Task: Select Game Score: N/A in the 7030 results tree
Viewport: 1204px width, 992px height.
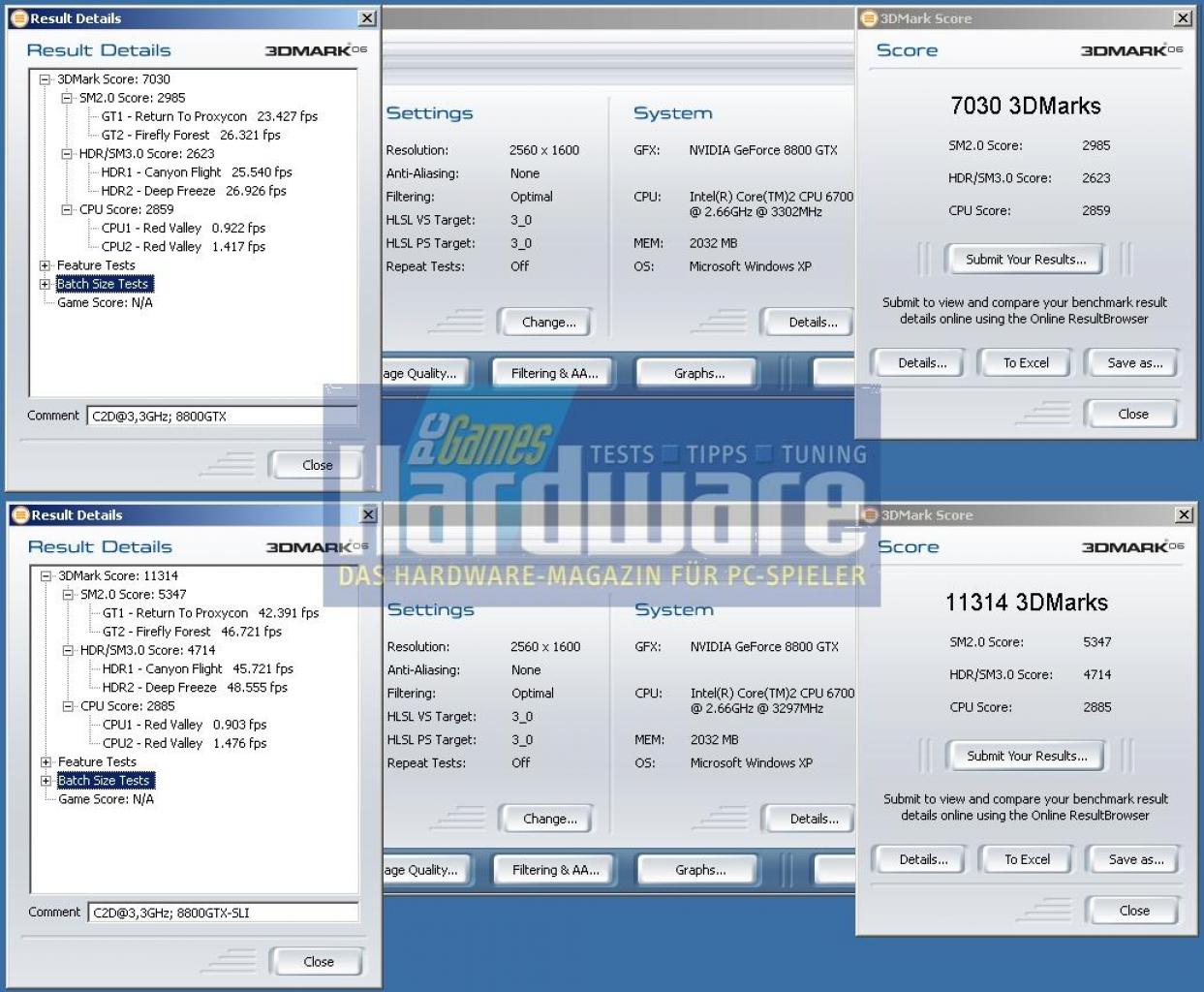Action: click(x=105, y=302)
